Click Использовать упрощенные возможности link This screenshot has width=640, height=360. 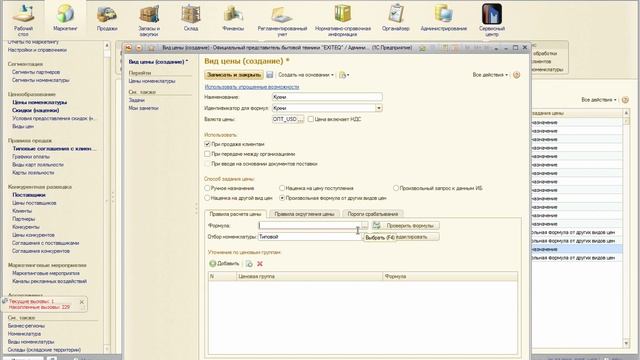click(x=252, y=87)
